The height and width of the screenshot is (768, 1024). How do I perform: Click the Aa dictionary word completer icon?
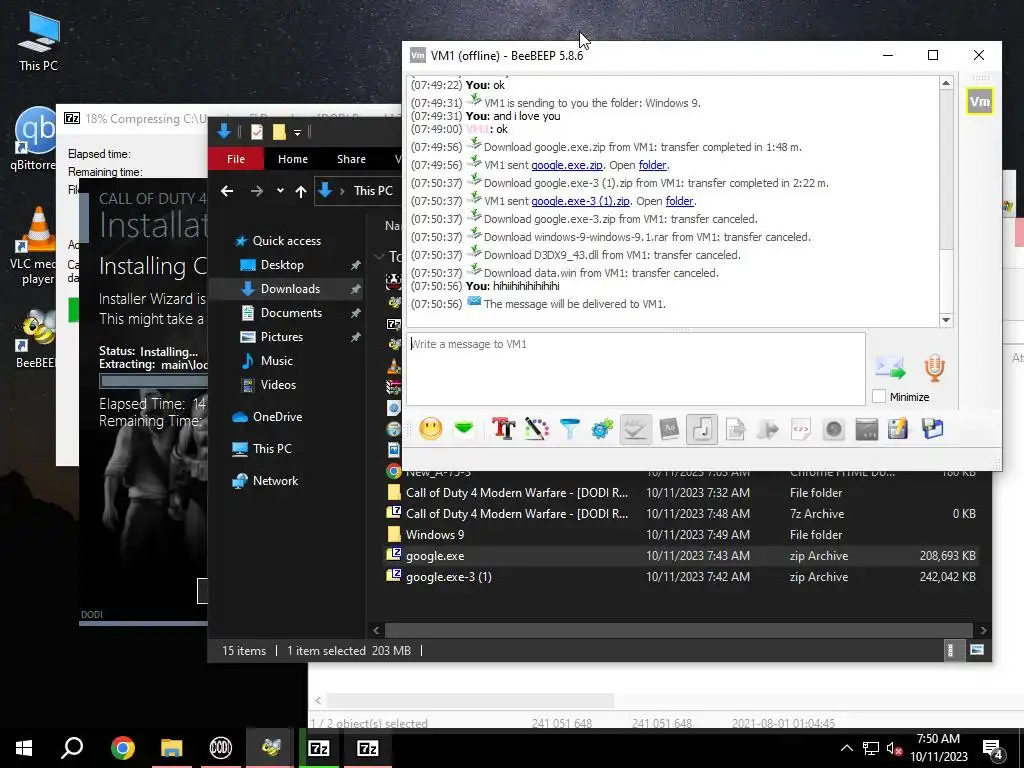click(x=669, y=429)
